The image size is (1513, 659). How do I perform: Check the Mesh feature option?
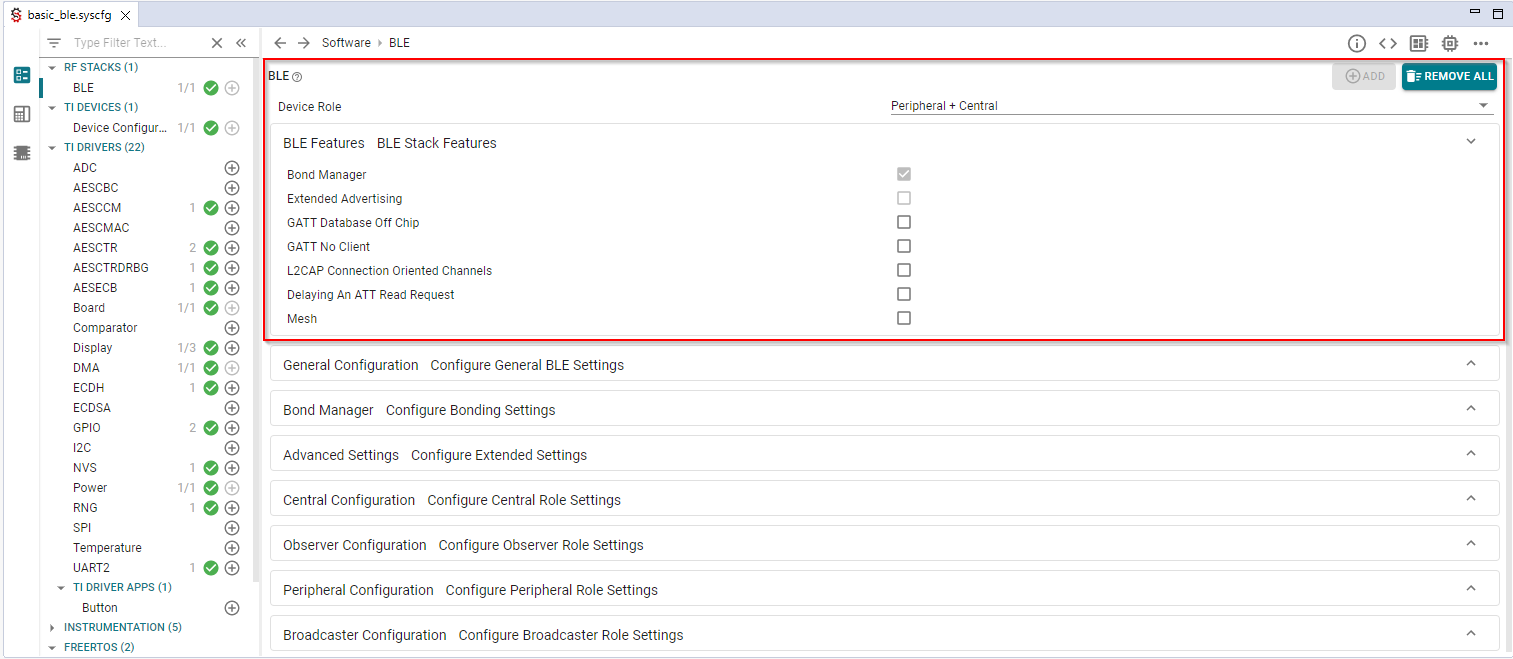pyautogui.click(x=903, y=317)
